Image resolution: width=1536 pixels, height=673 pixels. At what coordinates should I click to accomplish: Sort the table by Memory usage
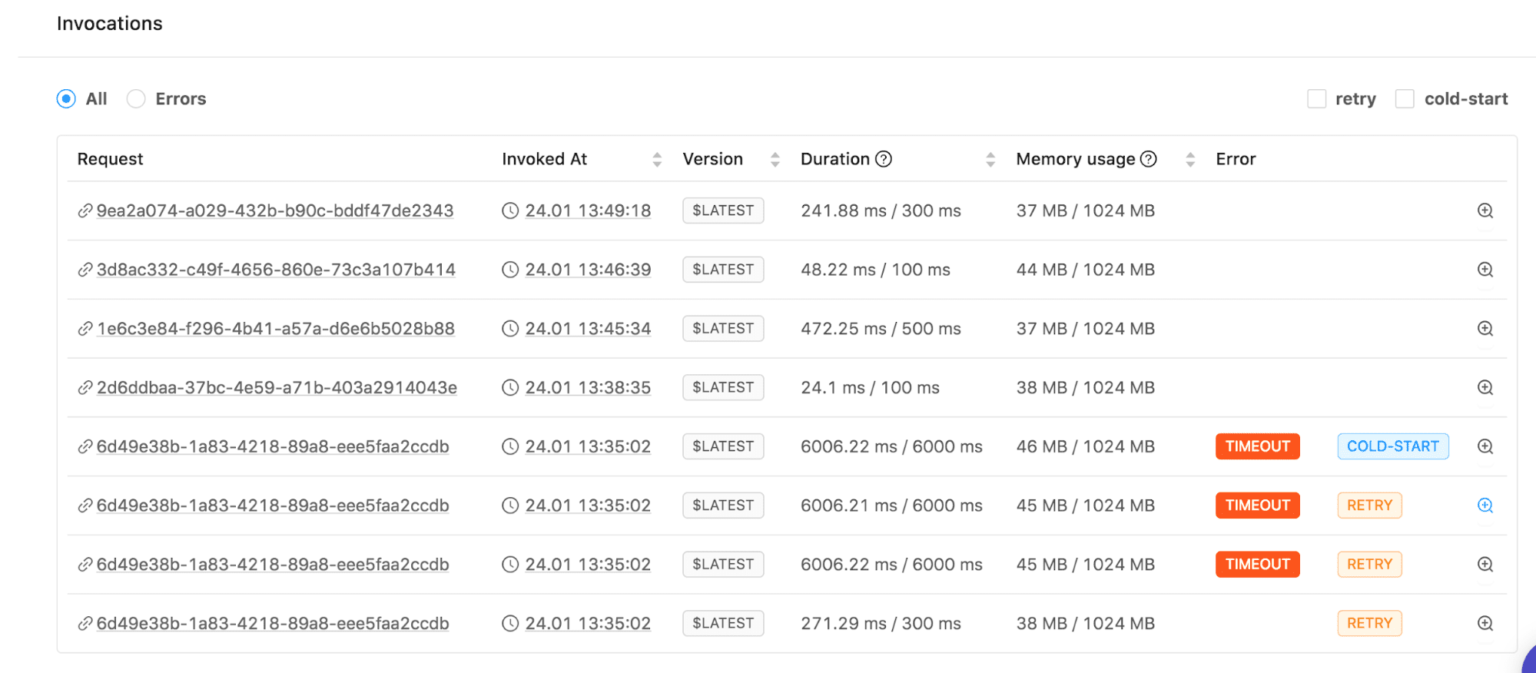pyautogui.click(x=1189, y=158)
